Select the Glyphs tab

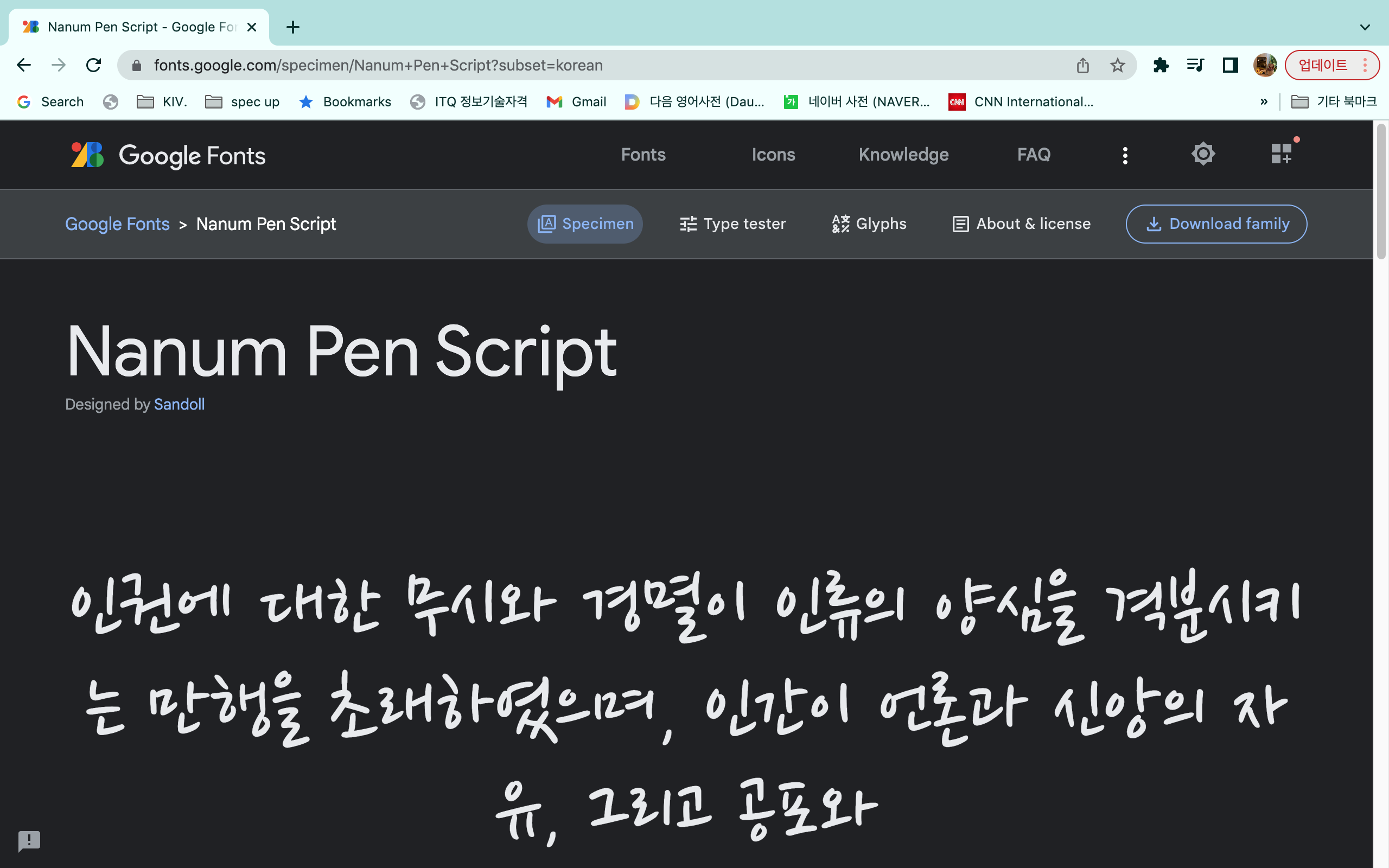(869, 224)
